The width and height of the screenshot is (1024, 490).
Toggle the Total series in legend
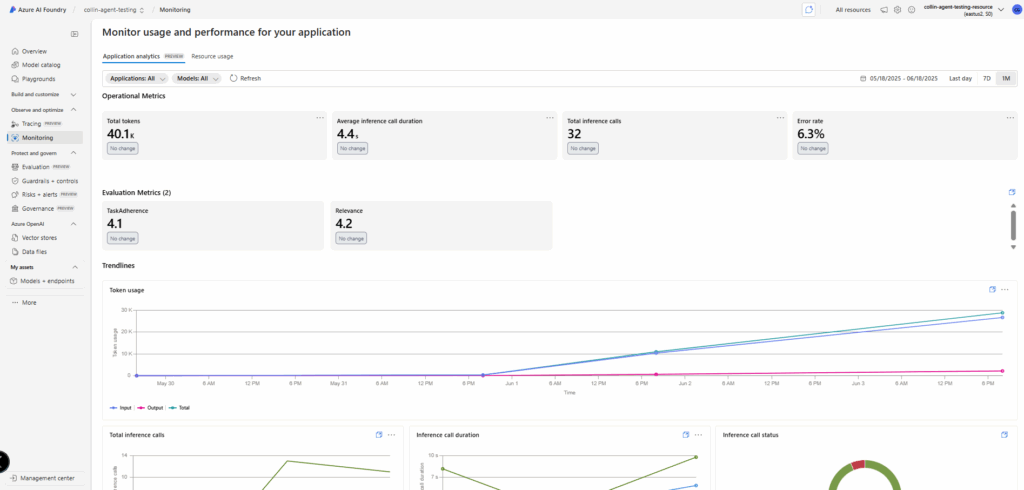click(179, 407)
